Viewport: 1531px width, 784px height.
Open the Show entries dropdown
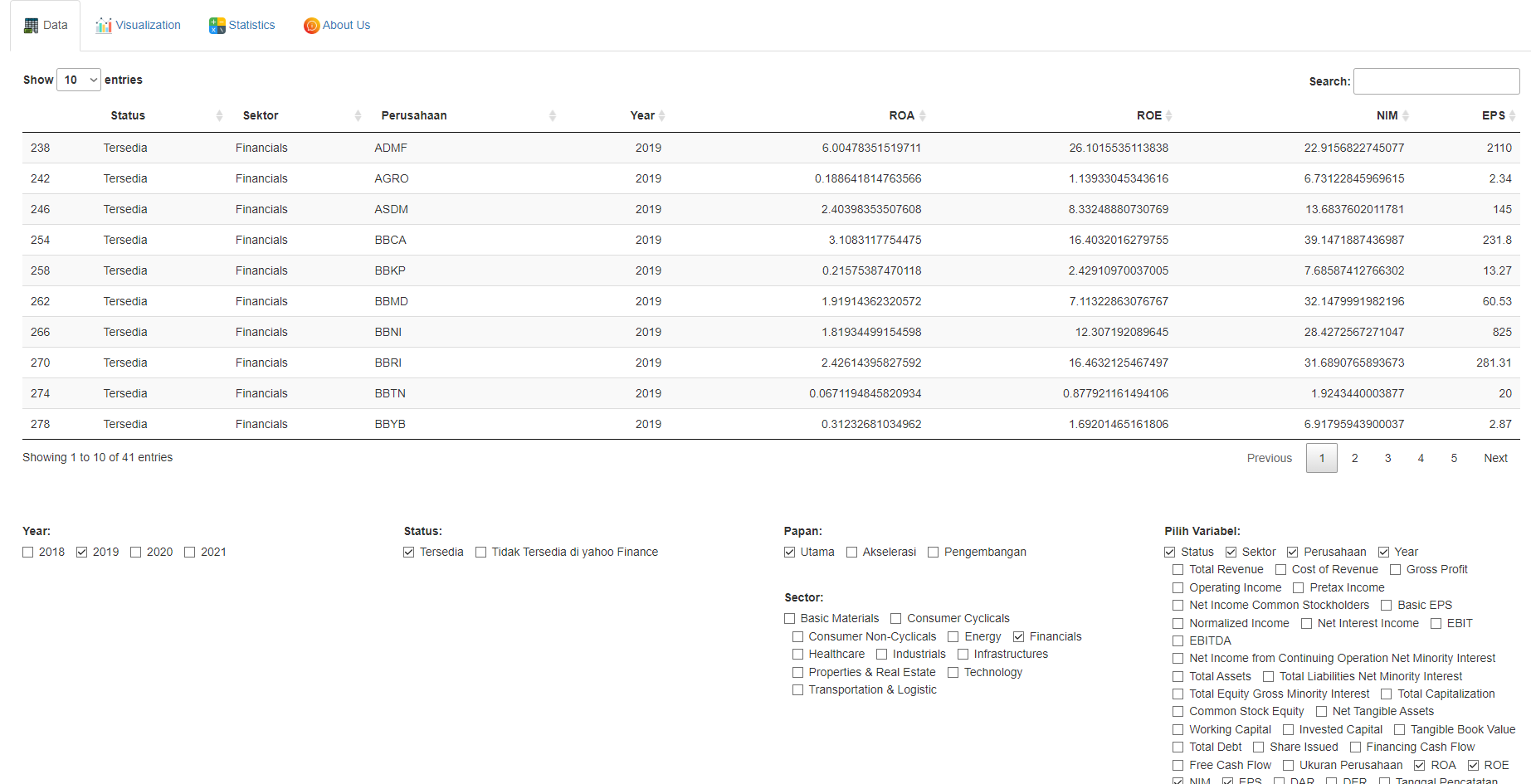[x=79, y=80]
